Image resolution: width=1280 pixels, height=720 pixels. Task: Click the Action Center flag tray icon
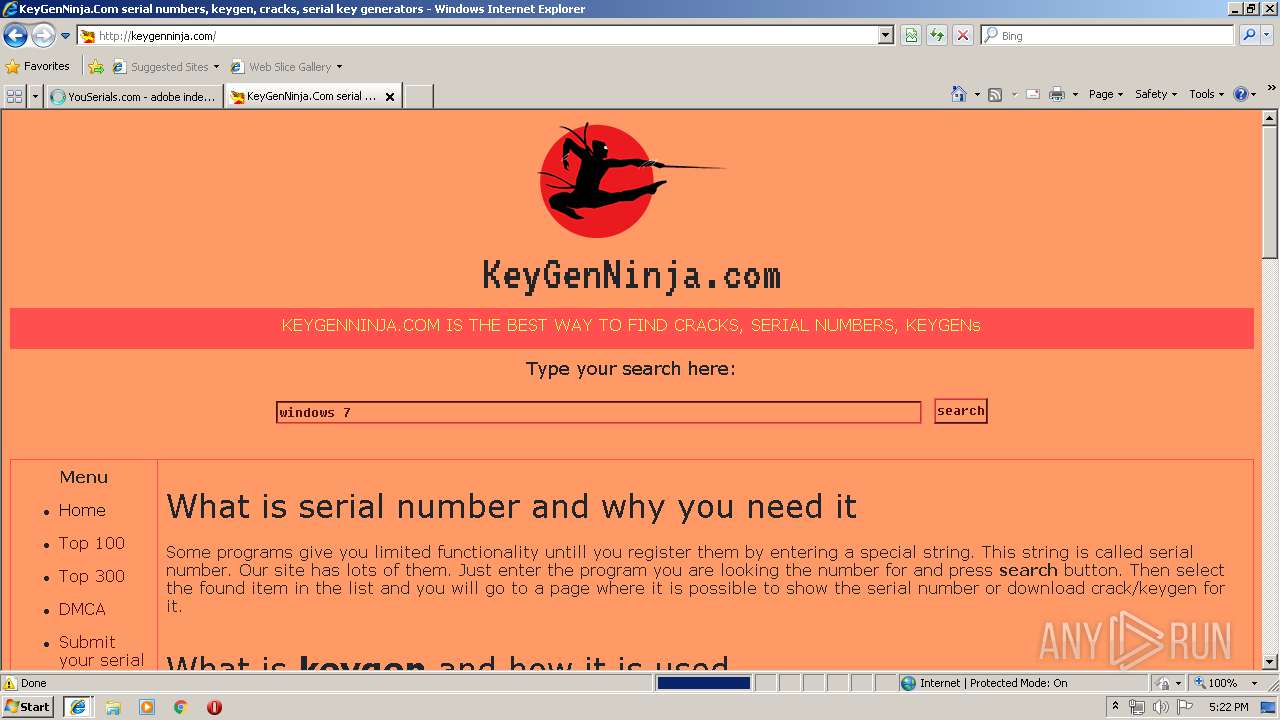(1185, 707)
